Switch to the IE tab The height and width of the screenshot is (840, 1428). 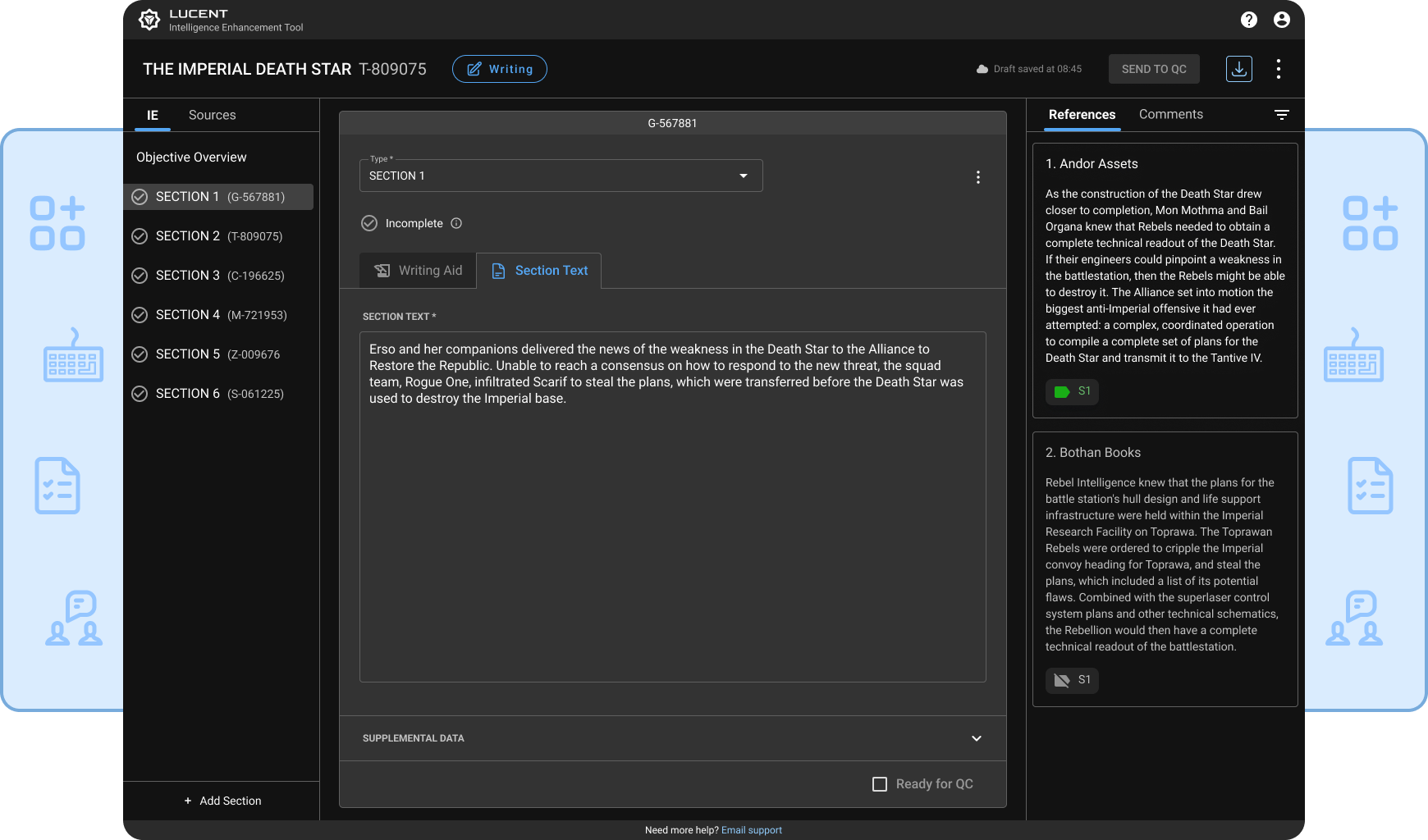153,116
